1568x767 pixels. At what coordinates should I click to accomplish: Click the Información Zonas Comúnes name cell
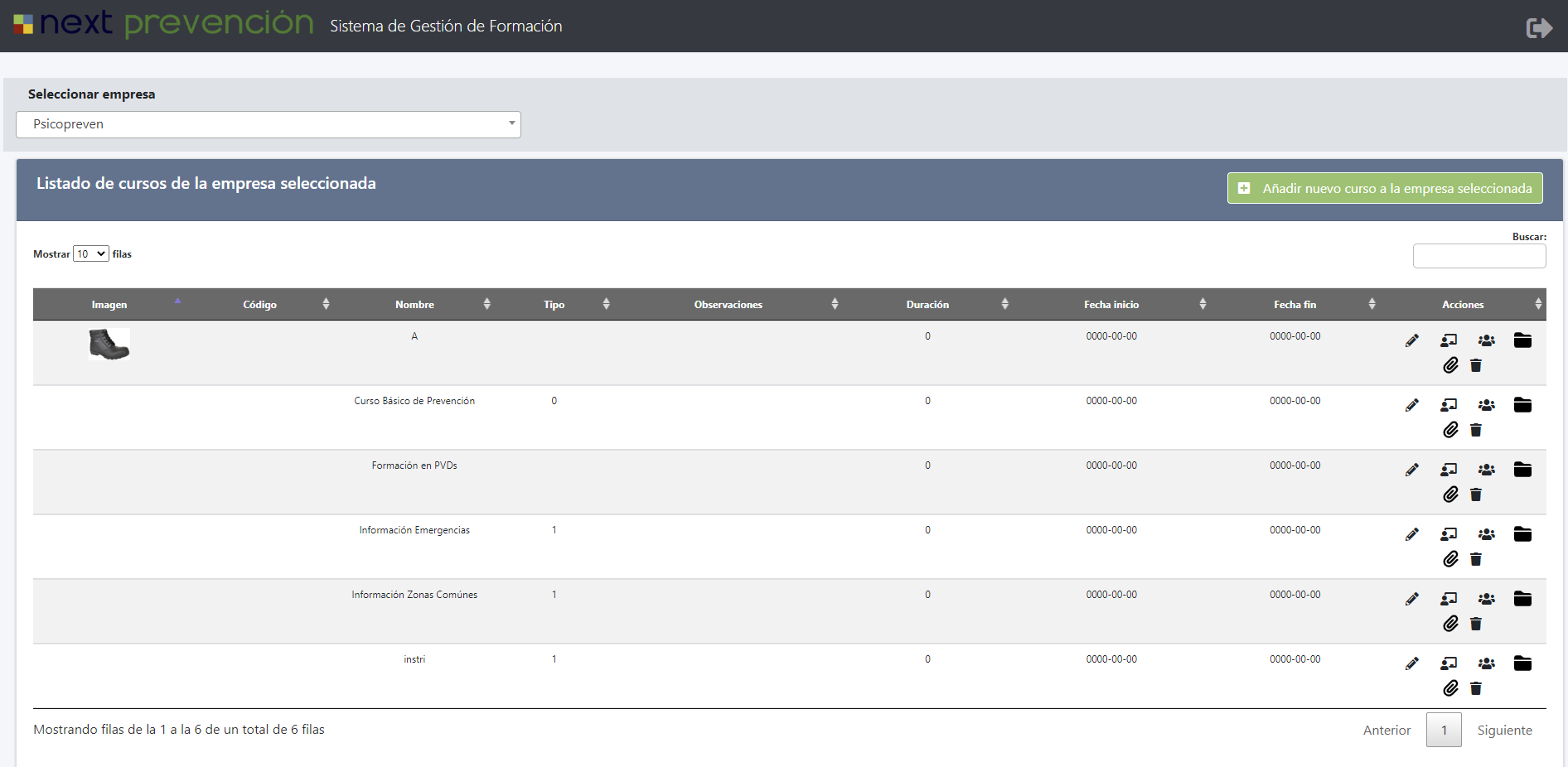pyautogui.click(x=414, y=595)
